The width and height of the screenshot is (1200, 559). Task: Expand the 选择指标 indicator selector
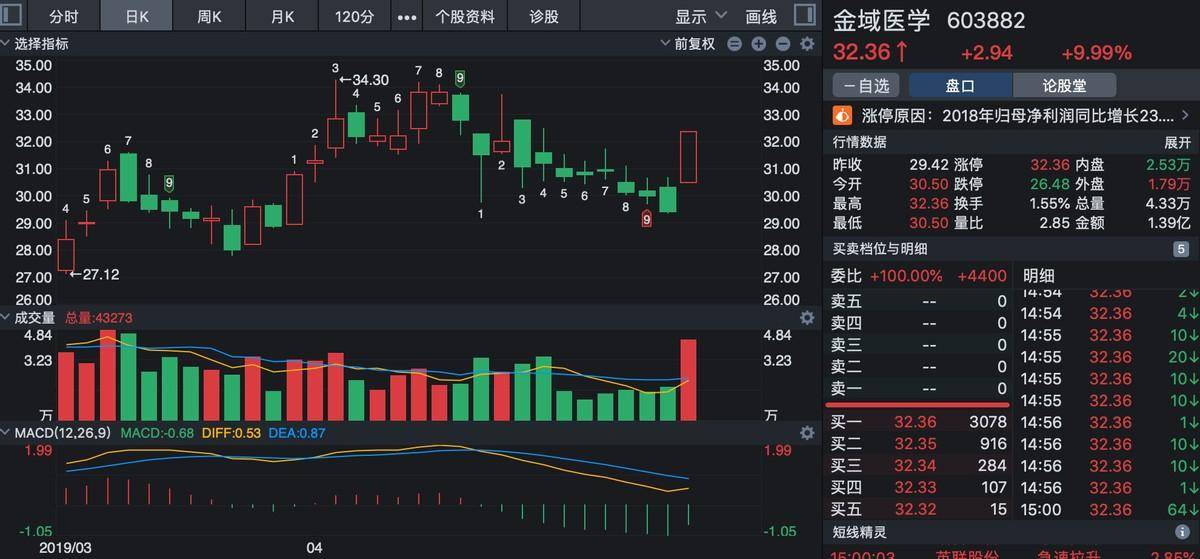pyautogui.click(x=35, y=44)
